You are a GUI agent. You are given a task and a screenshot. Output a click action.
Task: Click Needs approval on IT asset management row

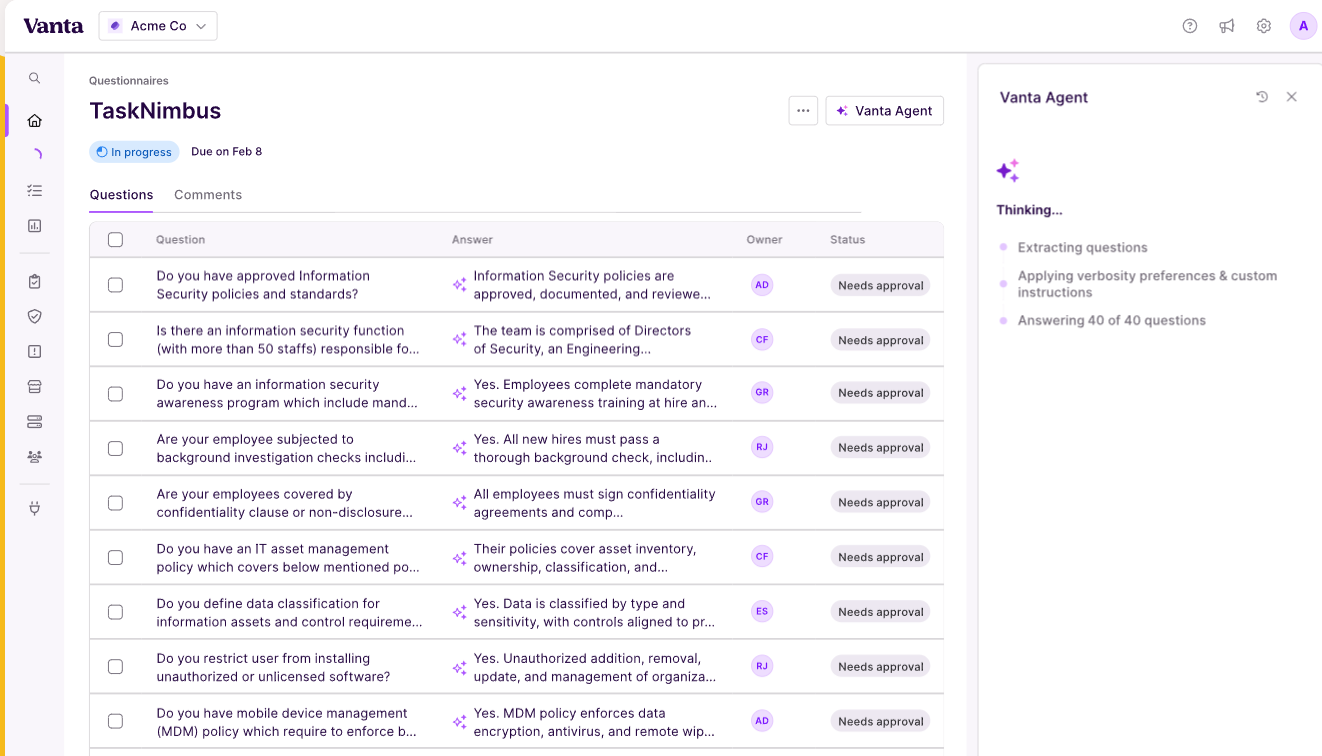click(x=880, y=557)
